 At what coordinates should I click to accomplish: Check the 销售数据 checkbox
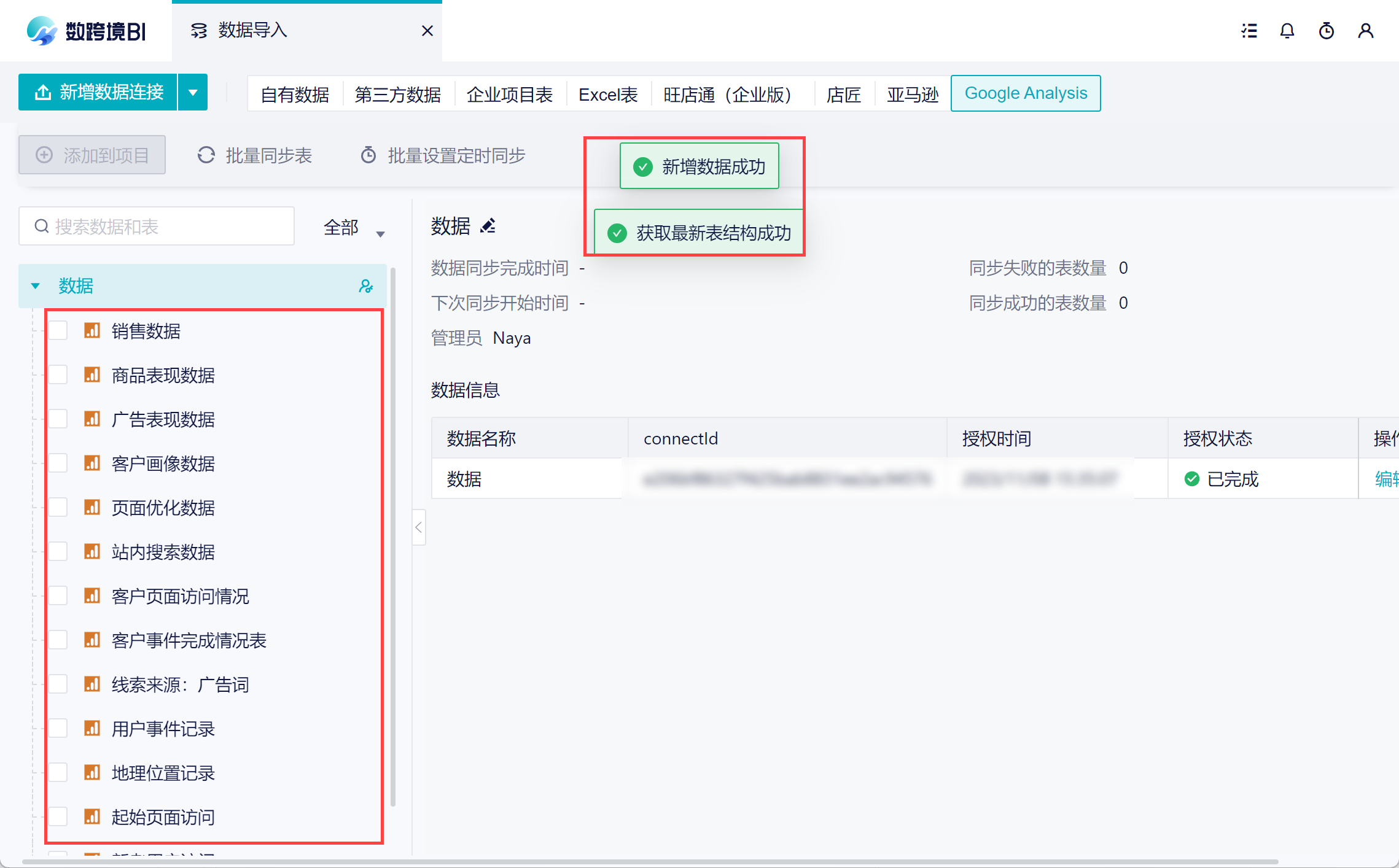(58, 331)
